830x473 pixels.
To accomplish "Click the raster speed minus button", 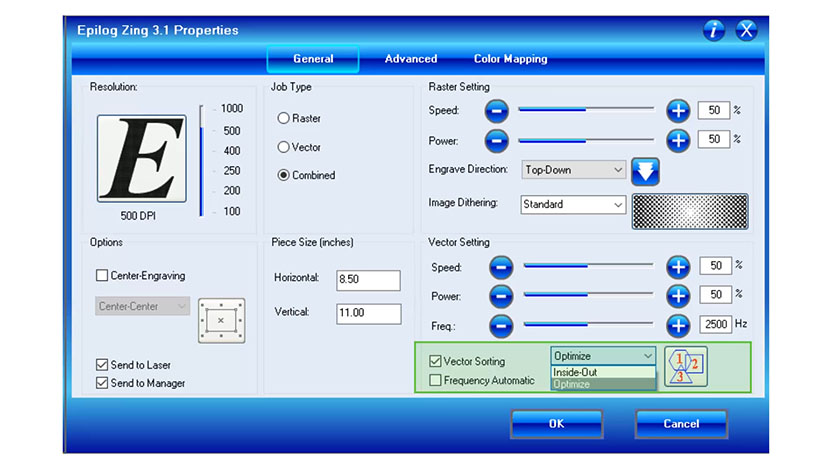I will click(498, 110).
